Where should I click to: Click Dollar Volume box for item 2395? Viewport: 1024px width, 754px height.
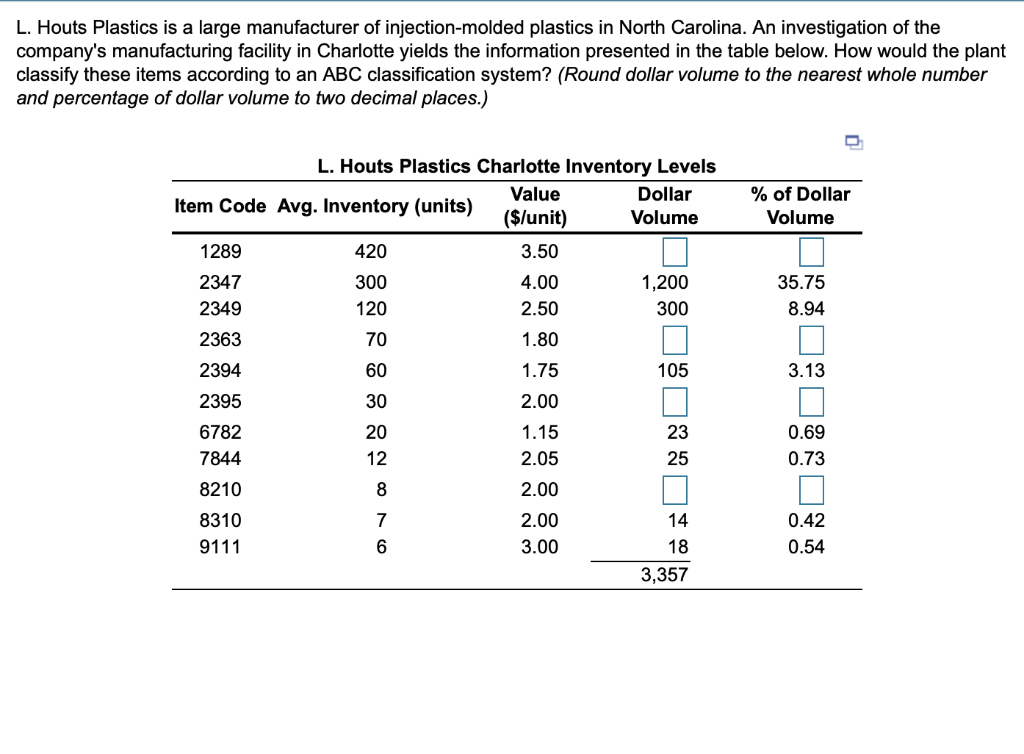point(675,401)
